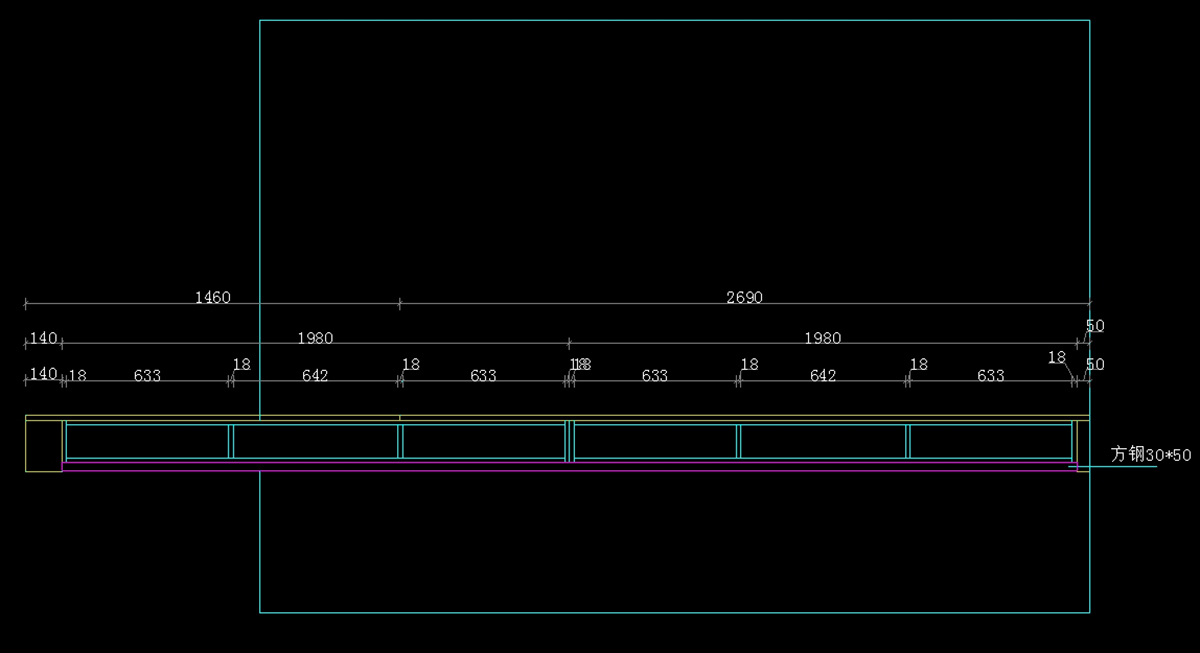This screenshot has width=1200, height=653.
Task: Select the 633 dimension just left of center
Action: tap(483, 376)
